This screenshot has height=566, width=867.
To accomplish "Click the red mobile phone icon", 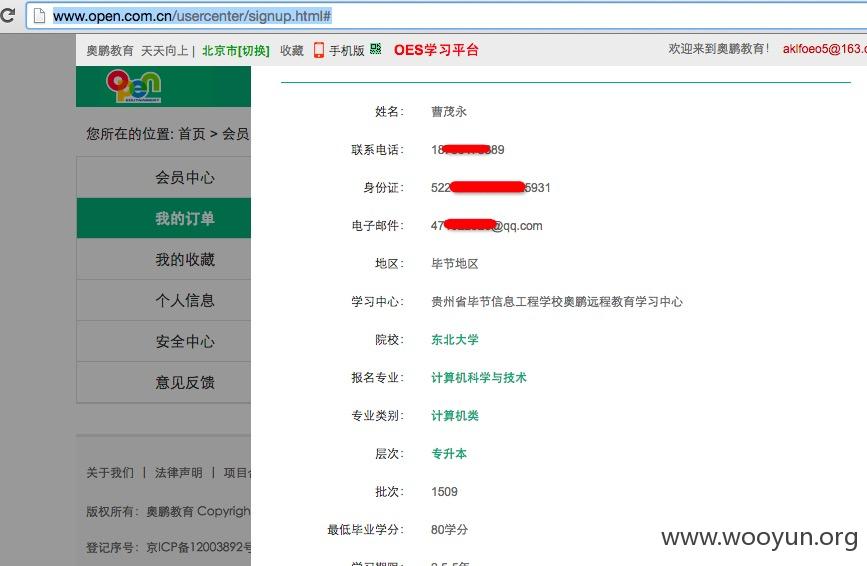I will click(x=318, y=50).
